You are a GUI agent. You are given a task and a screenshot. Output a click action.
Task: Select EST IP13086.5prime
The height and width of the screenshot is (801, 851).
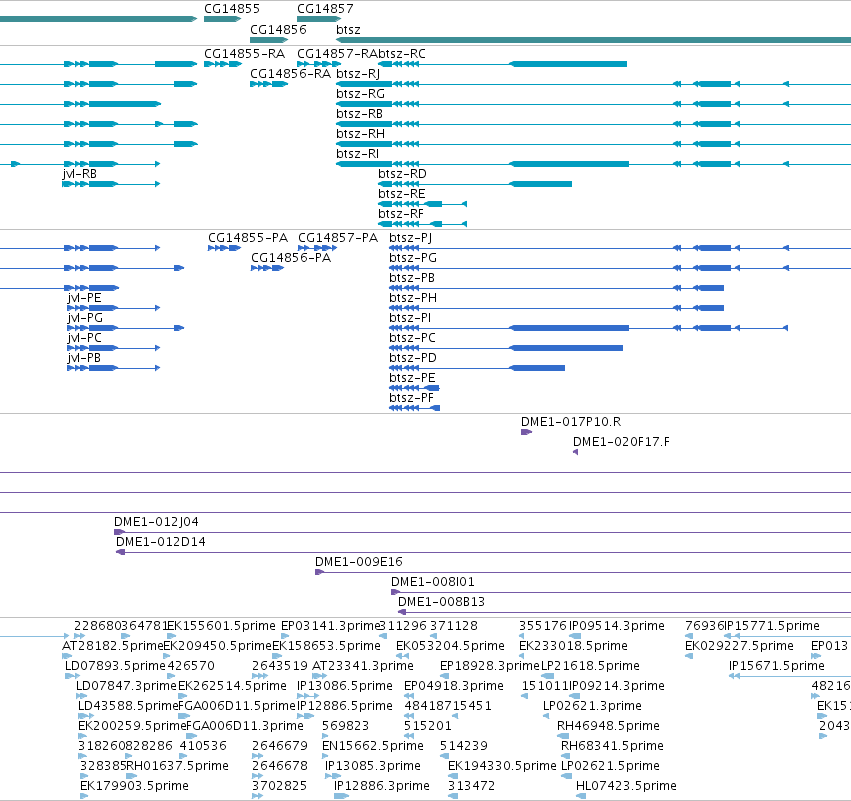345,686
